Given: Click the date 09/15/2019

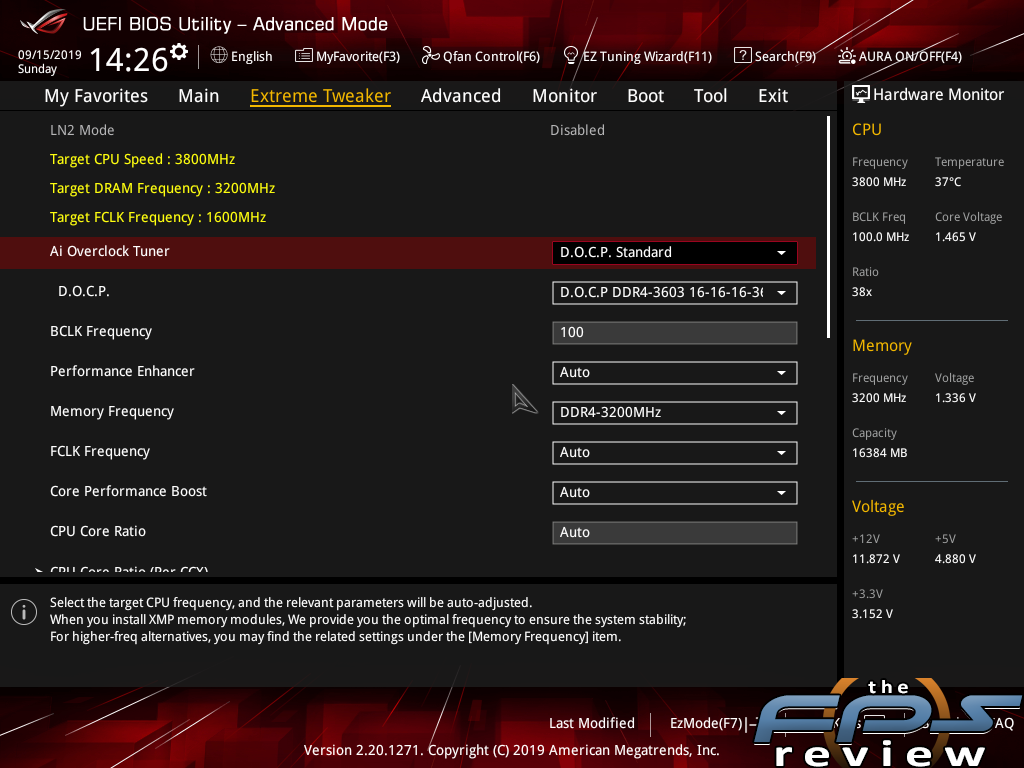Looking at the screenshot, I should tap(50, 55).
